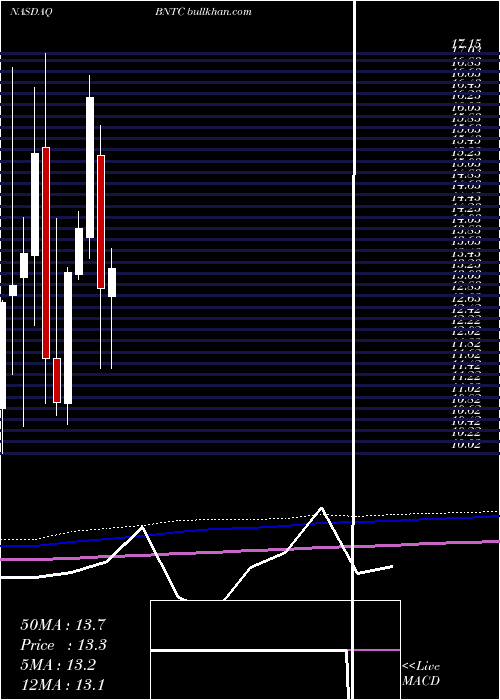Select the last white candlestick on the right
Screen dimensions: 500x700
pos(112,282)
